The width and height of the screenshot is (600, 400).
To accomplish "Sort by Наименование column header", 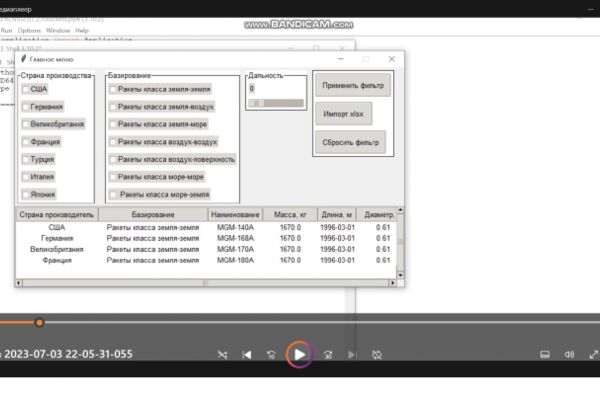I will [x=235, y=215].
